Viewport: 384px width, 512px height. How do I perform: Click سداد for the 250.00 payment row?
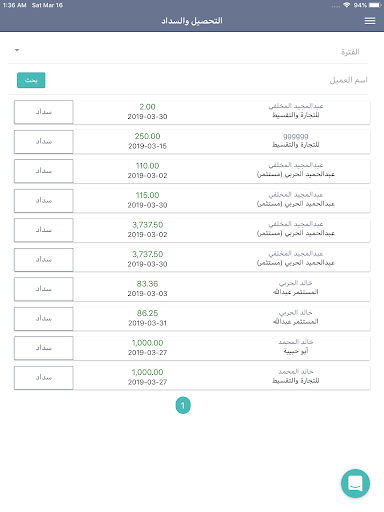(x=44, y=142)
